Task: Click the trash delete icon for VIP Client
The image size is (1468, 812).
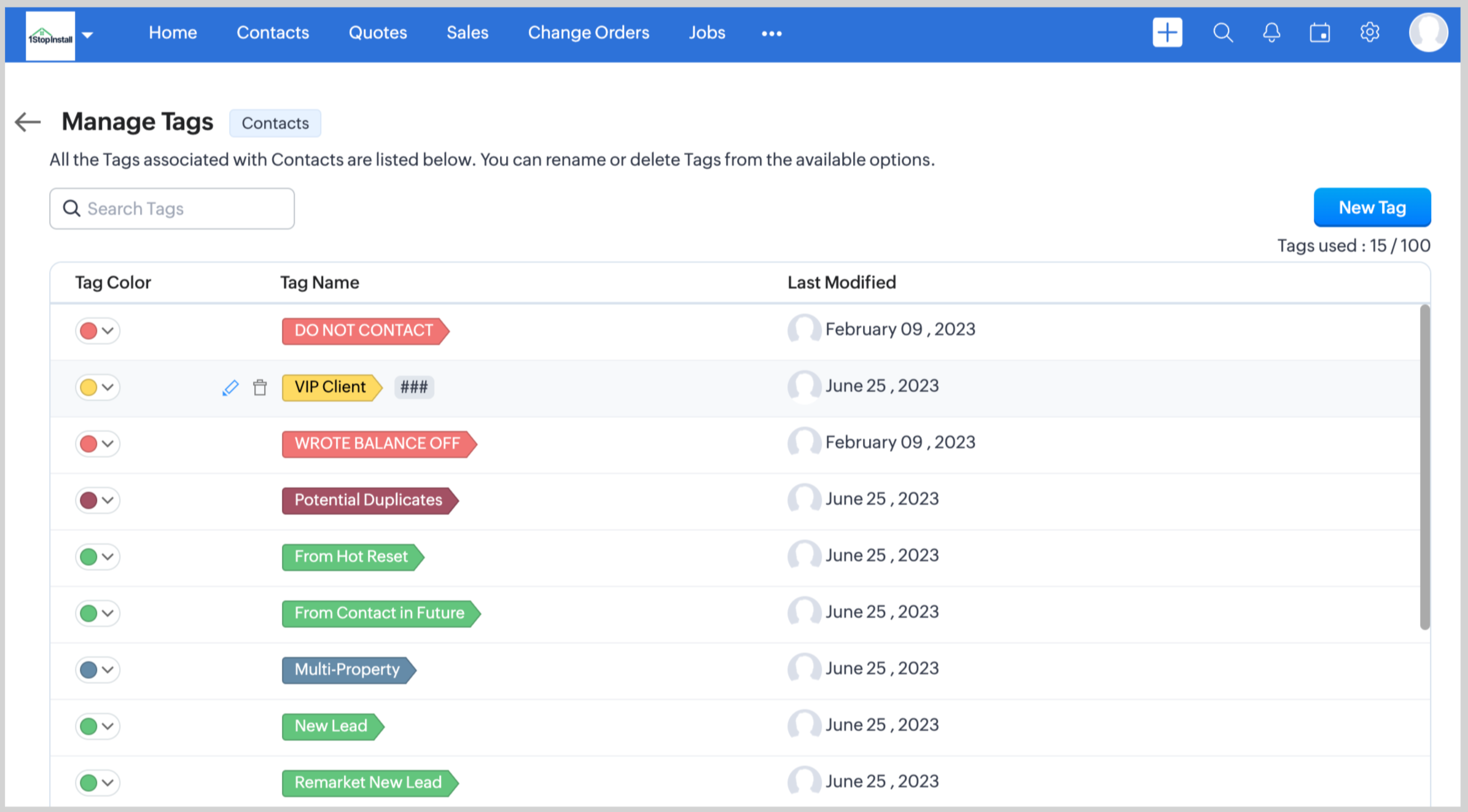Action: coord(260,388)
